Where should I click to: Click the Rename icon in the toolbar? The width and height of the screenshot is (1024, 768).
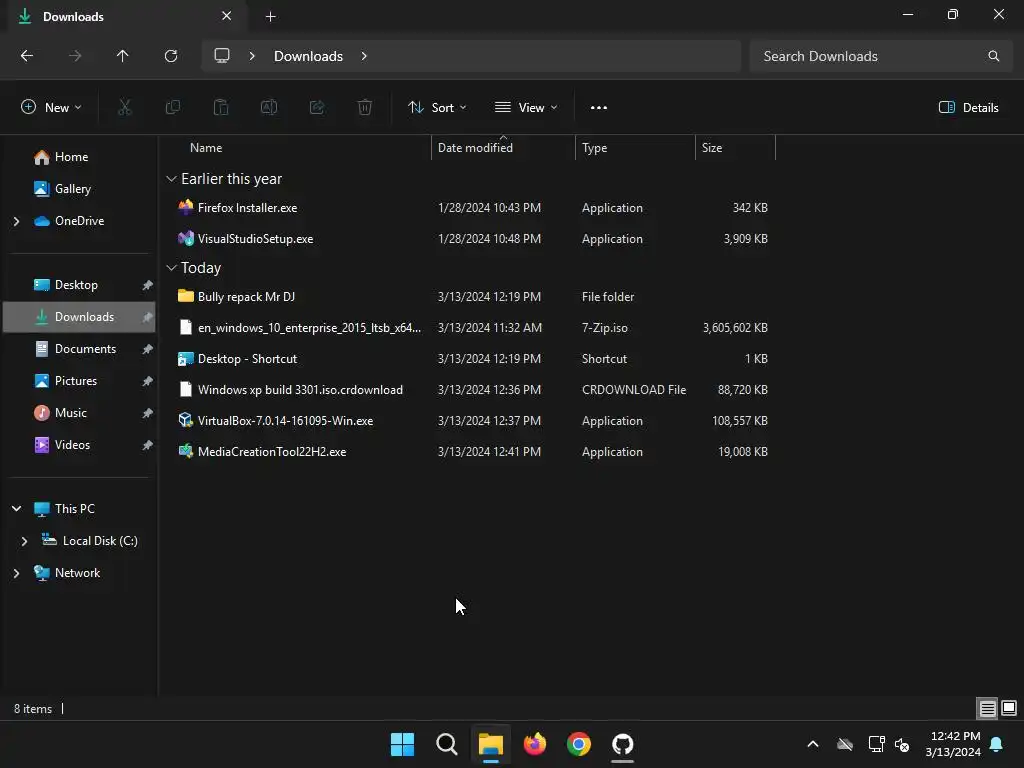[x=269, y=108]
